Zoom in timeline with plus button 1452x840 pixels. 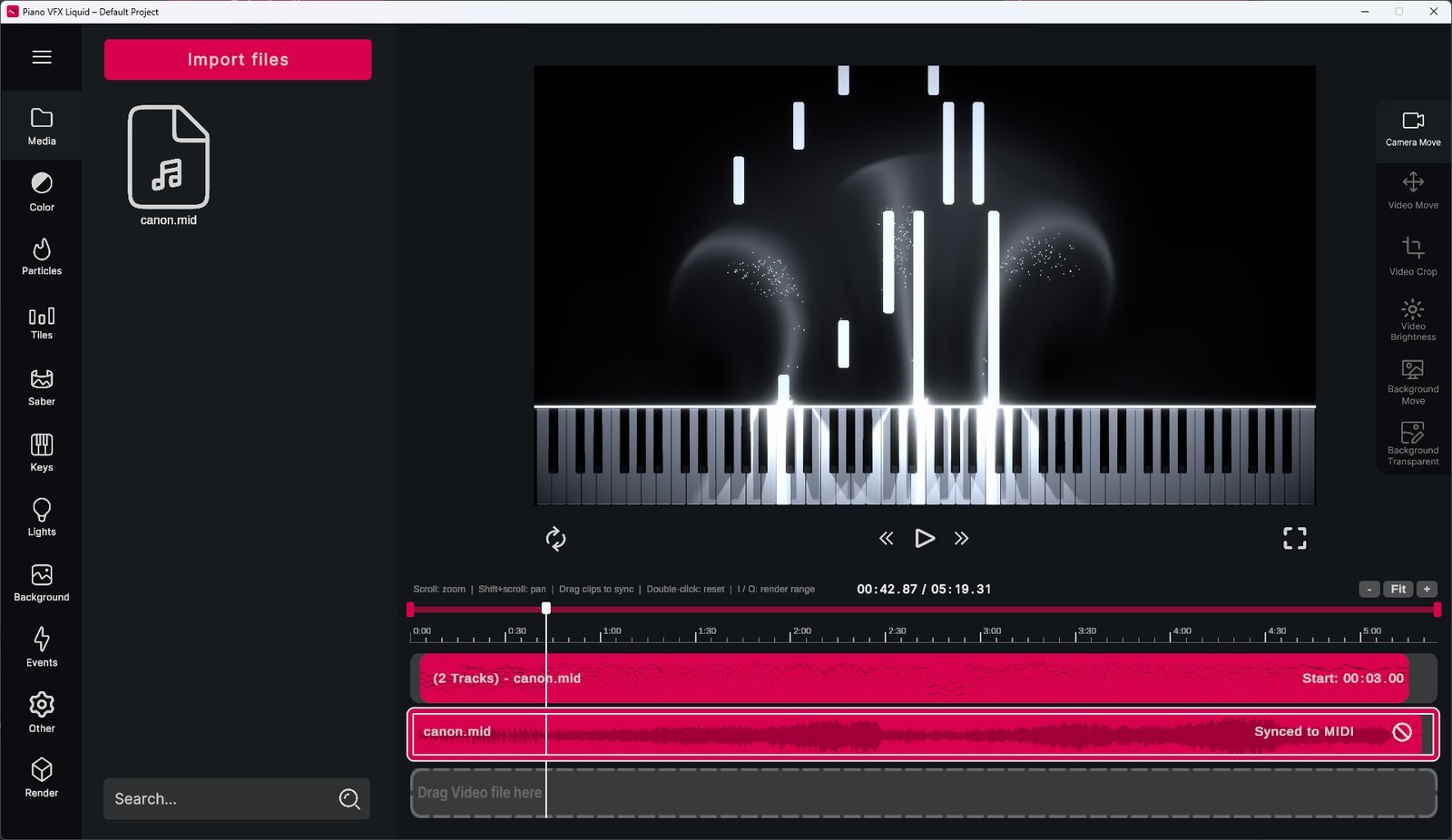pos(1427,590)
